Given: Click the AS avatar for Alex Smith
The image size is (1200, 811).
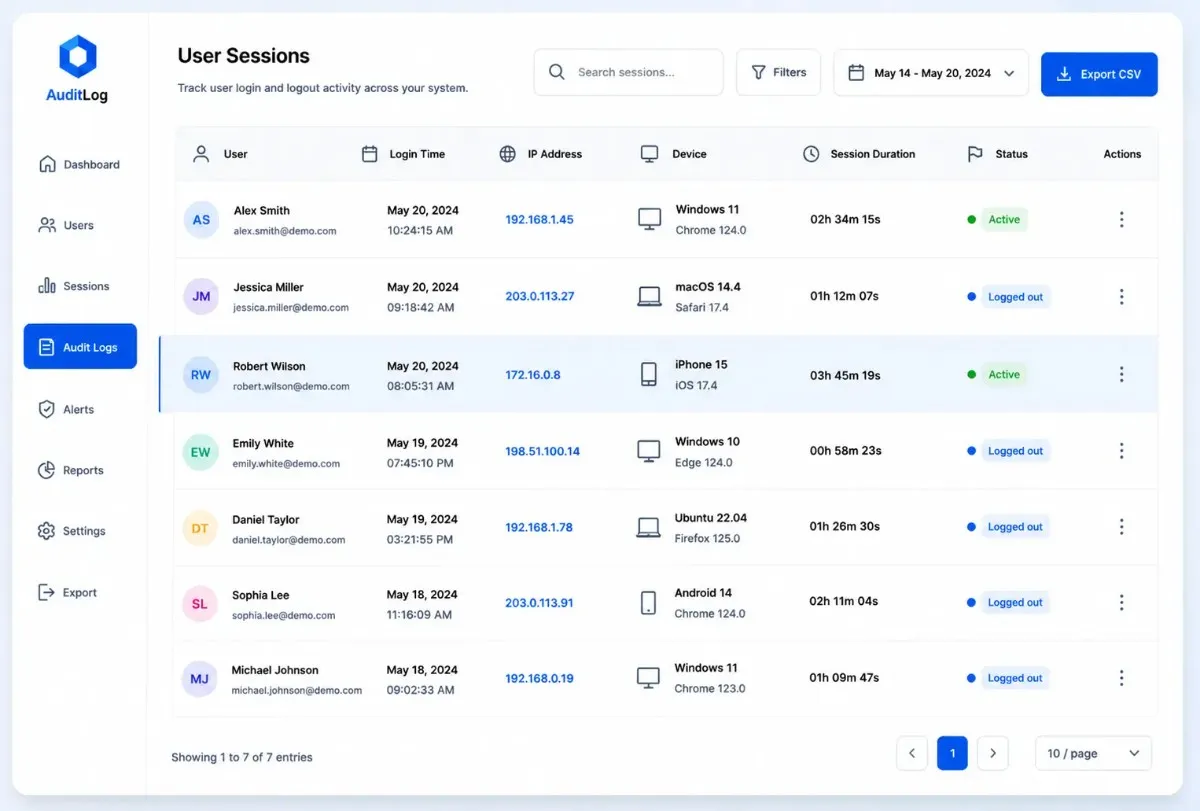Looking at the screenshot, I should [201, 219].
